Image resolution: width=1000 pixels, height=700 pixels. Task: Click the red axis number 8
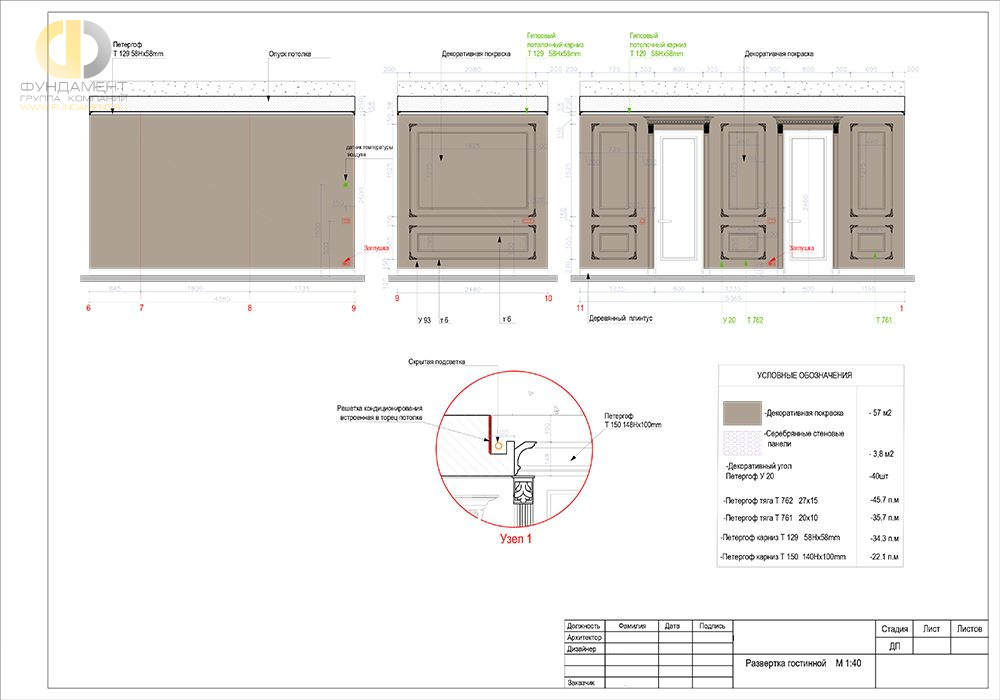click(249, 308)
